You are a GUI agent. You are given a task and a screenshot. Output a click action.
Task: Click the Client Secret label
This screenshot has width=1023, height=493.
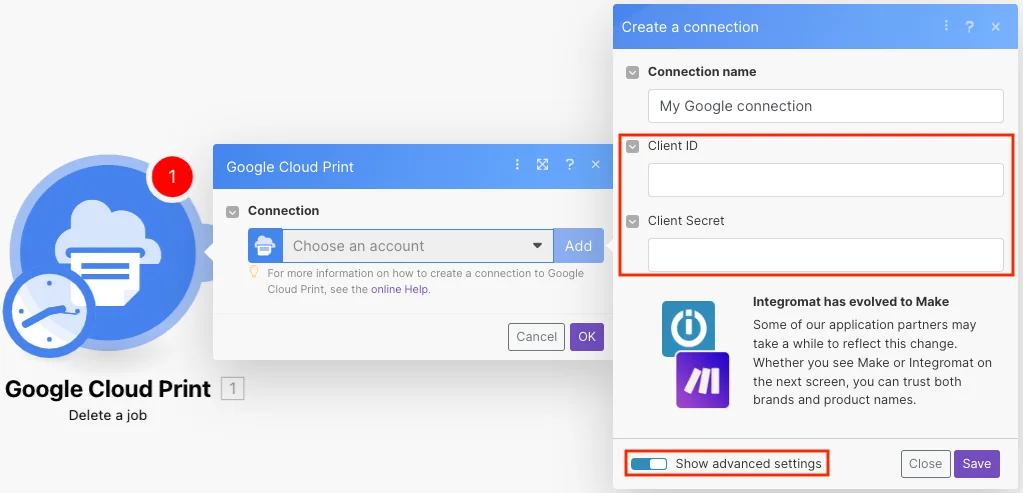coord(686,220)
